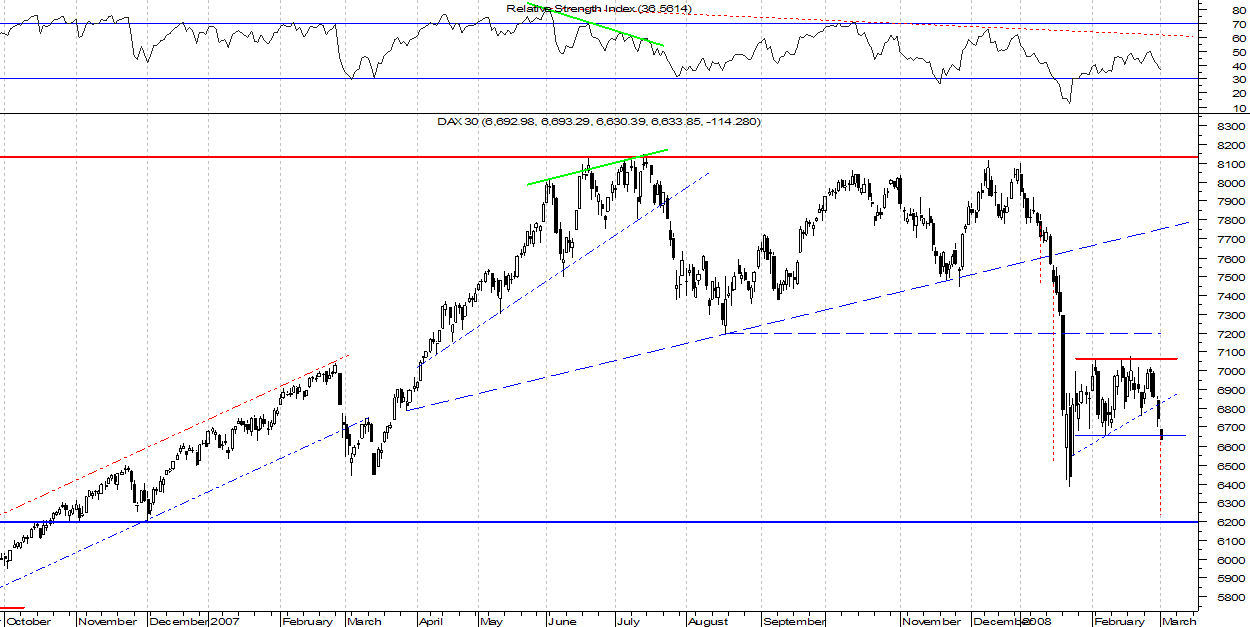Select the 6500 price axis label
Screen dimensions: 1250x627
tap(1233, 466)
